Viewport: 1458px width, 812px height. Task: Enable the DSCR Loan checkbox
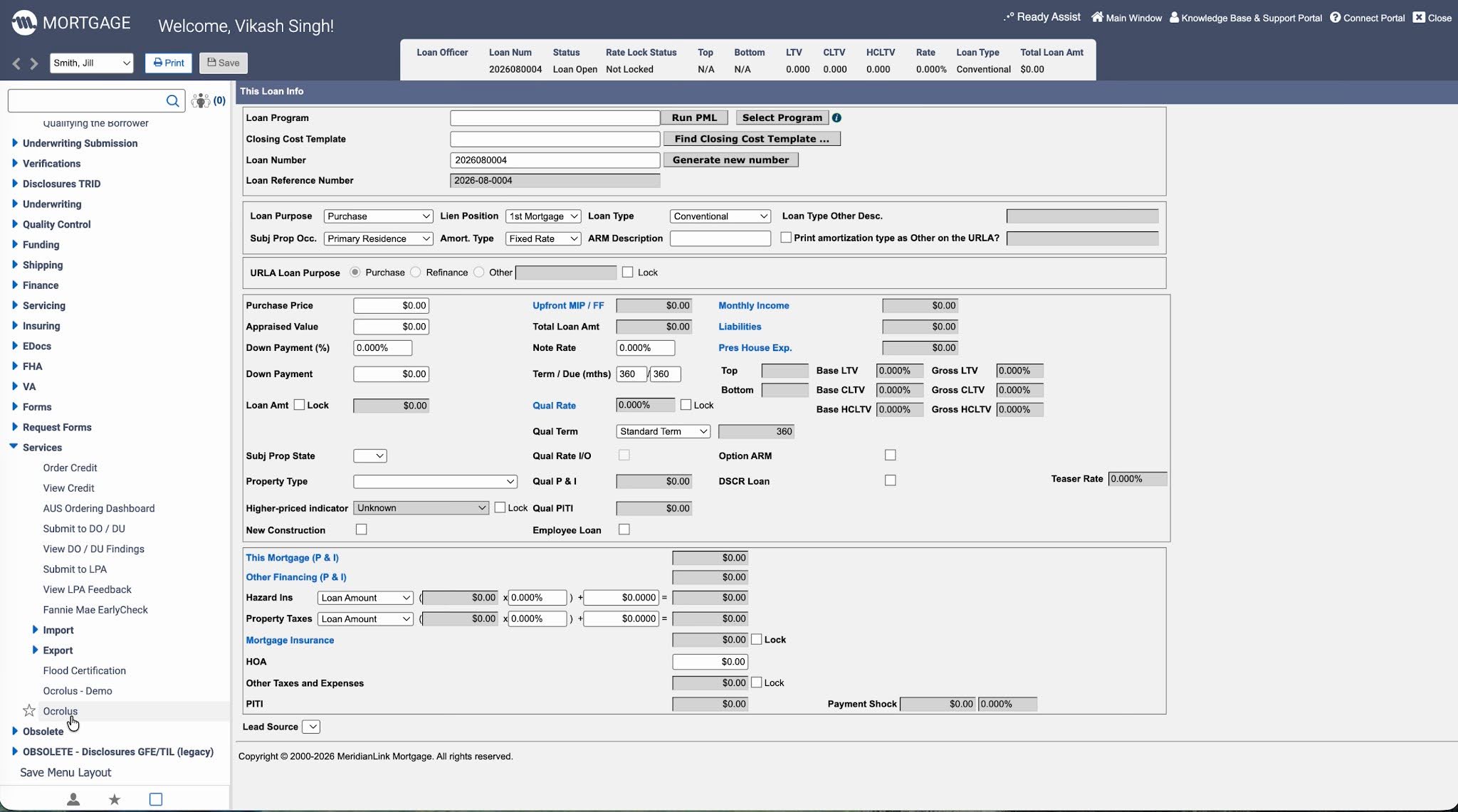pyautogui.click(x=890, y=480)
